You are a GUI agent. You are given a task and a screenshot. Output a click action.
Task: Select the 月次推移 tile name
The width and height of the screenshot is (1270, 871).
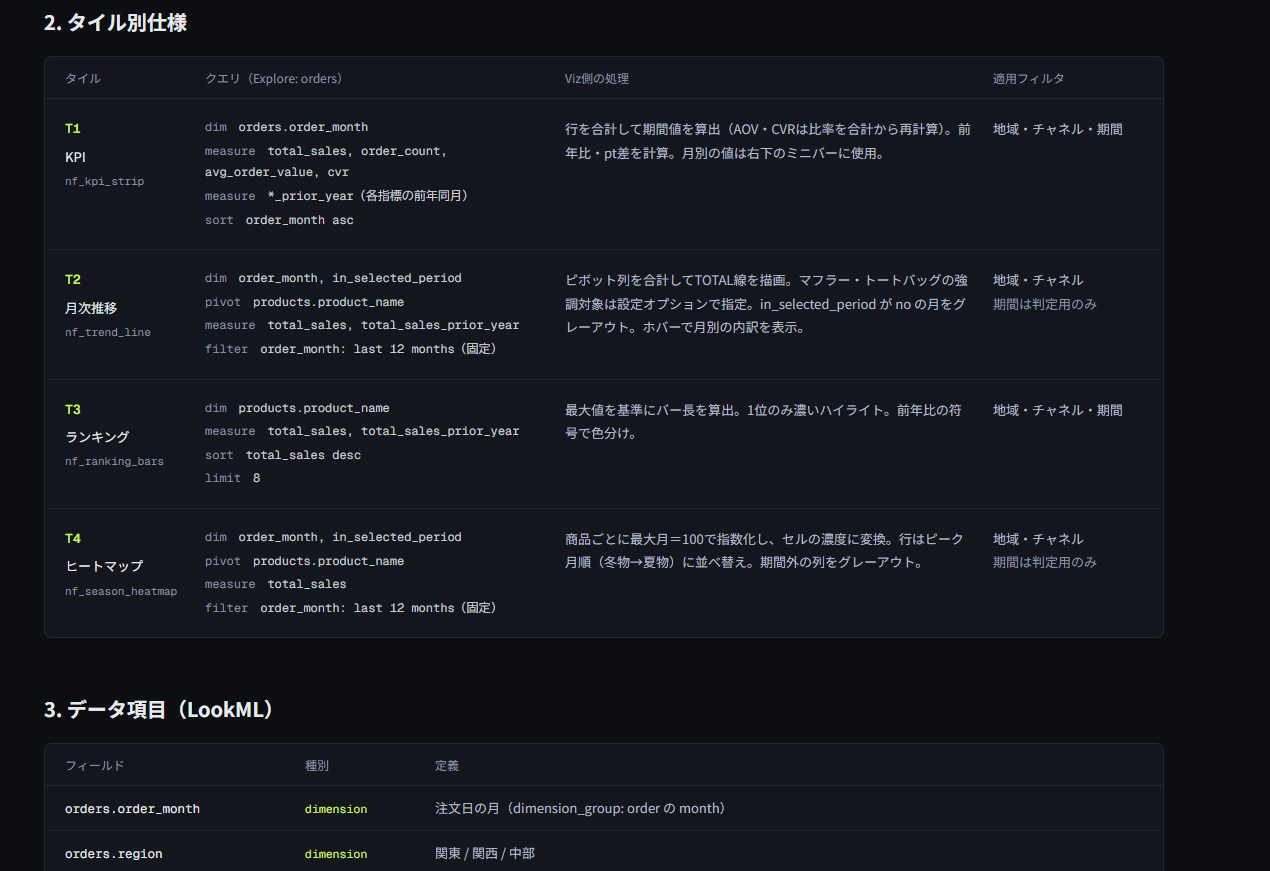(91, 308)
